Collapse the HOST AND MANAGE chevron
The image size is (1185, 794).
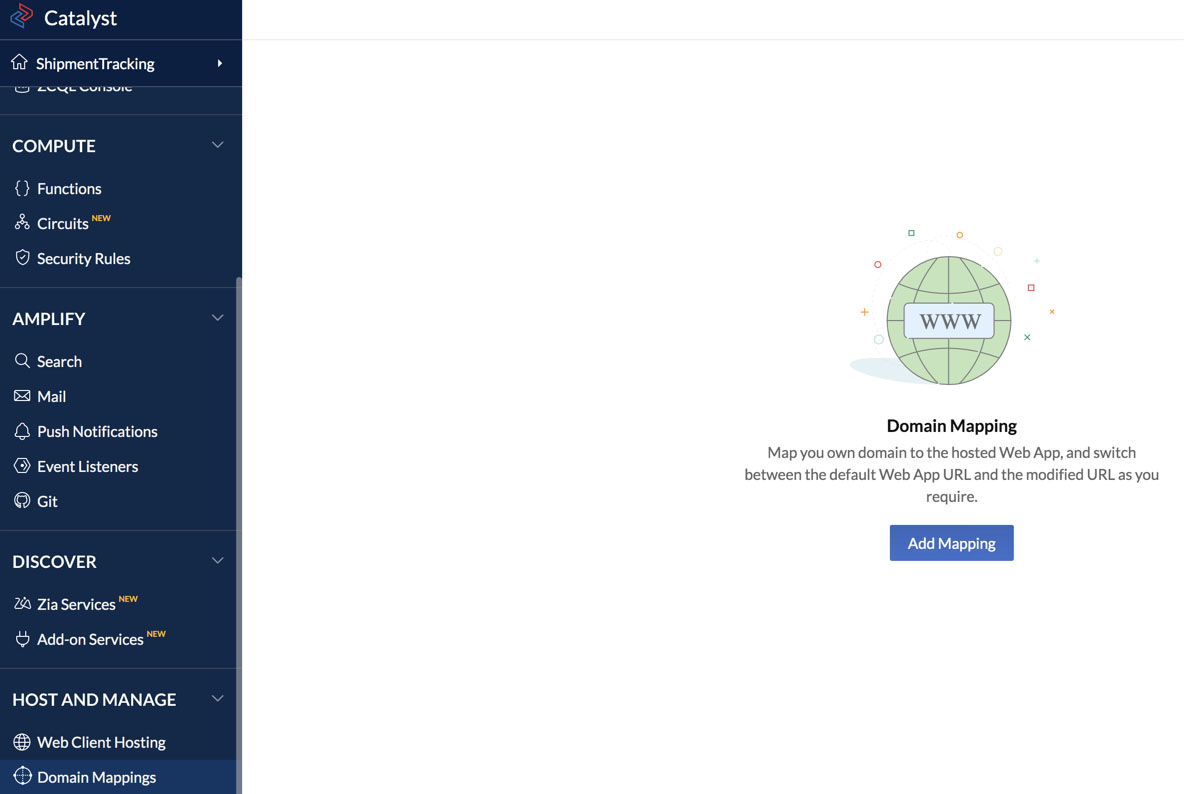[218, 699]
